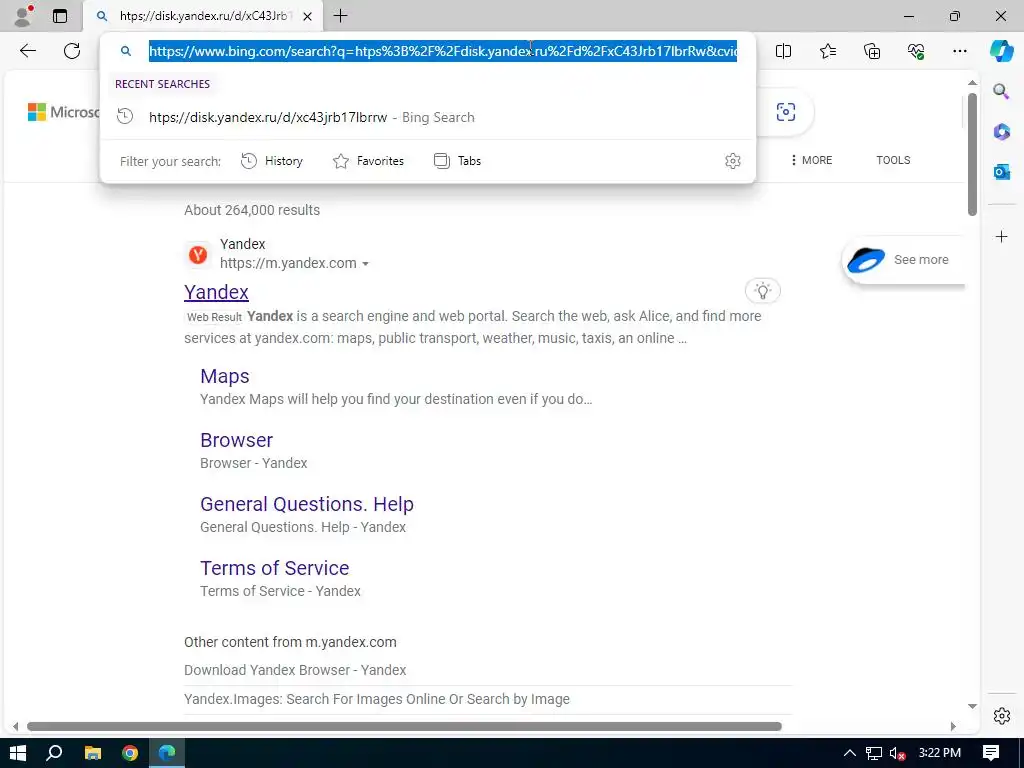Click the Microsoft Bing logo
This screenshot has width=1024, height=768.
[x=63, y=112]
